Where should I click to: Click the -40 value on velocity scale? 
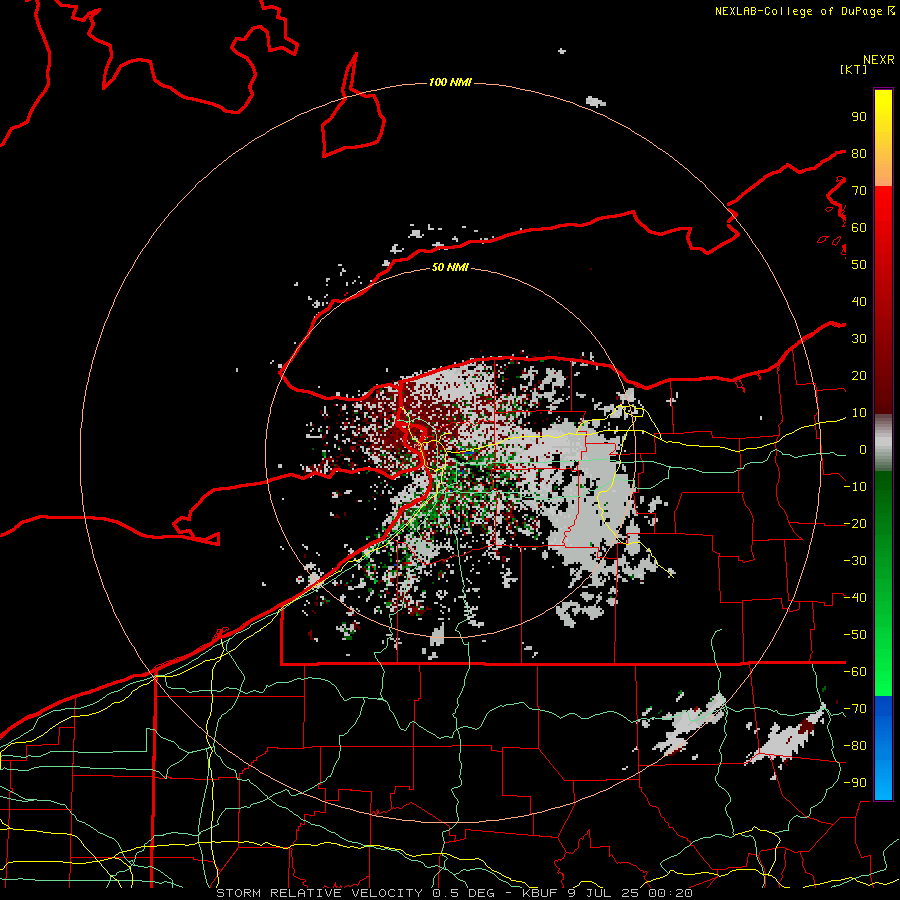coord(855,598)
